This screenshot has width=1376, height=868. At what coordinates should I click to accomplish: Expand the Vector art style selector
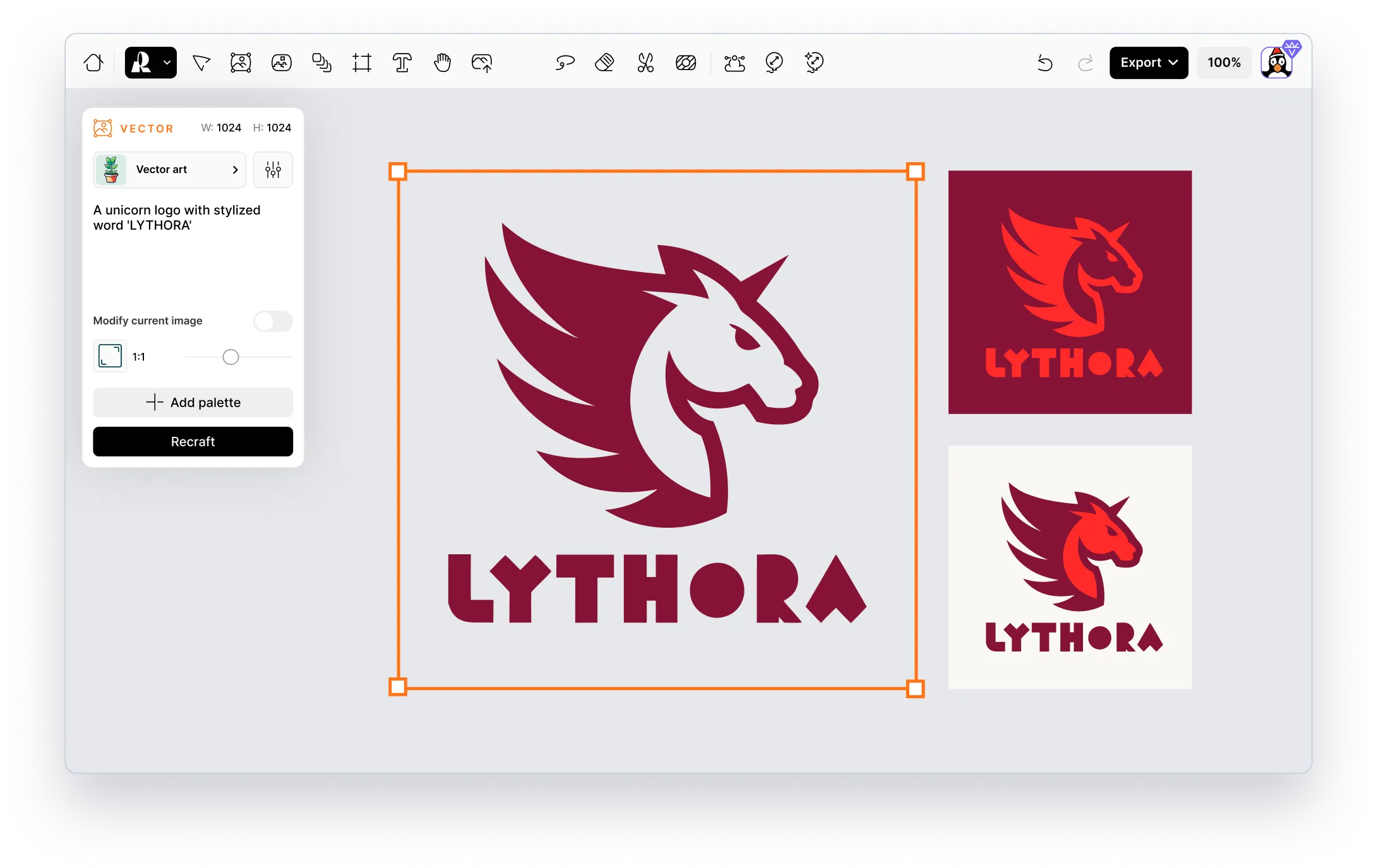(x=169, y=169)
